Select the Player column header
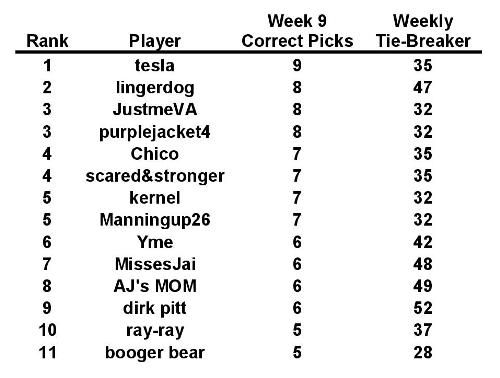 click(155, 42)
